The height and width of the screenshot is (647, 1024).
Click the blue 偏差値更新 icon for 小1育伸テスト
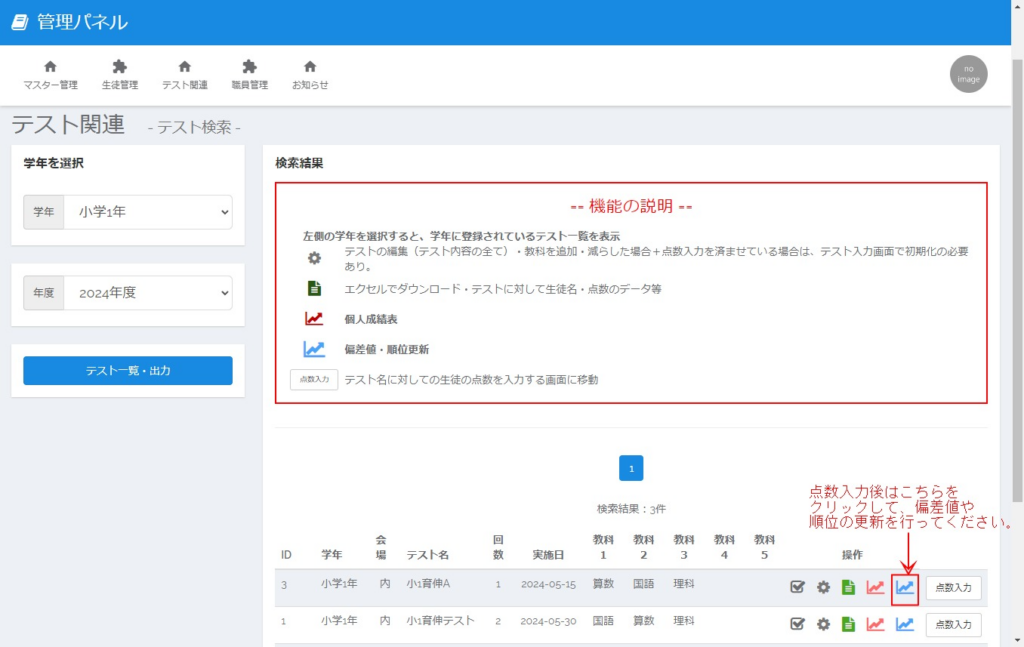point(905,624)
